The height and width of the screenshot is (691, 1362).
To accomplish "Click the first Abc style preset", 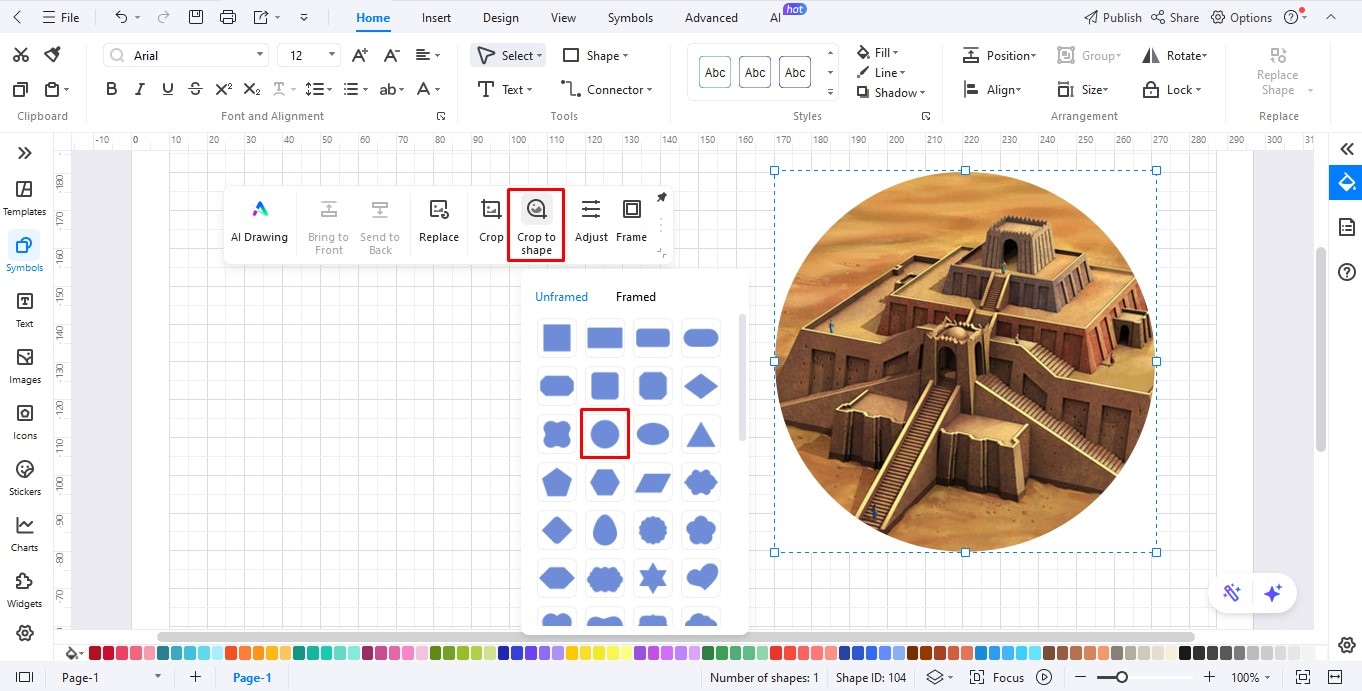I will [715, 72].
